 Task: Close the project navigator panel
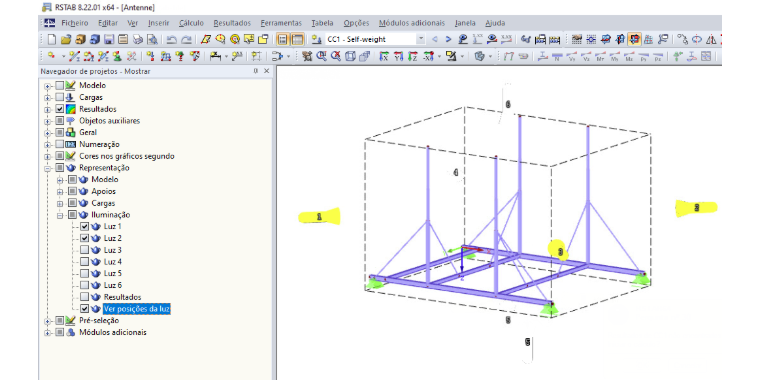click(266, 71)
